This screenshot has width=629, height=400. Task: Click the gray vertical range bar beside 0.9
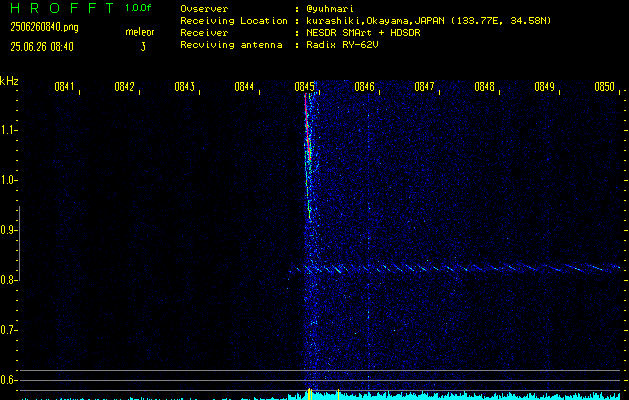tap(19, 243)
